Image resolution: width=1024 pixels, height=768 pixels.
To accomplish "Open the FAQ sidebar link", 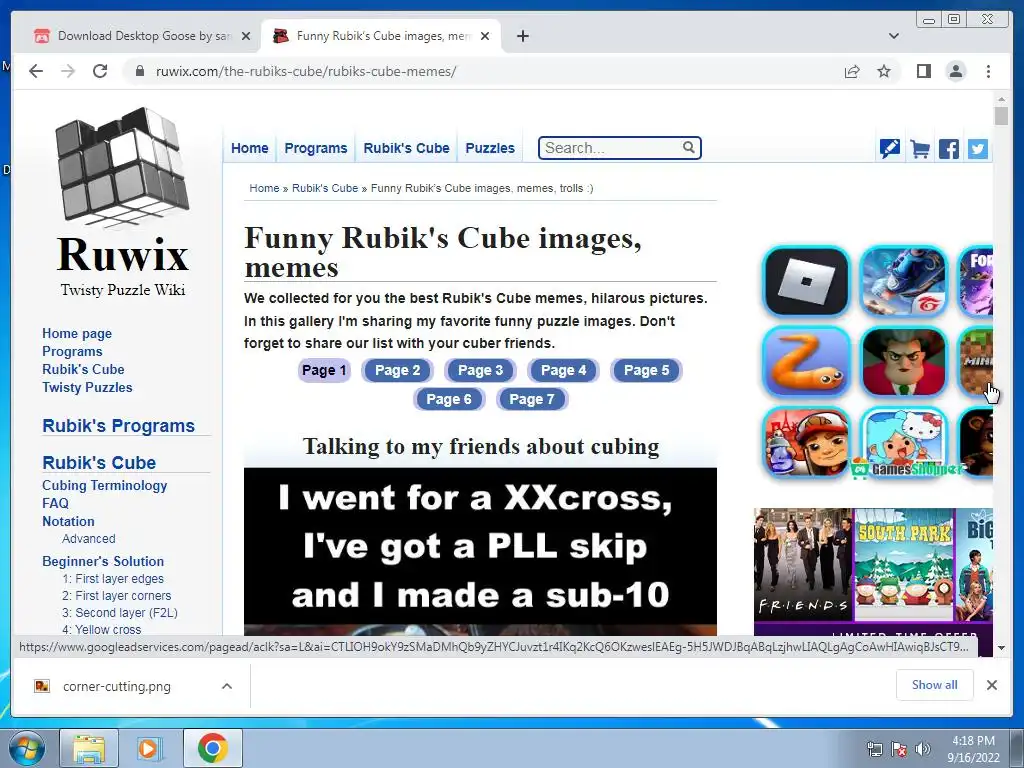I will 55,503.
